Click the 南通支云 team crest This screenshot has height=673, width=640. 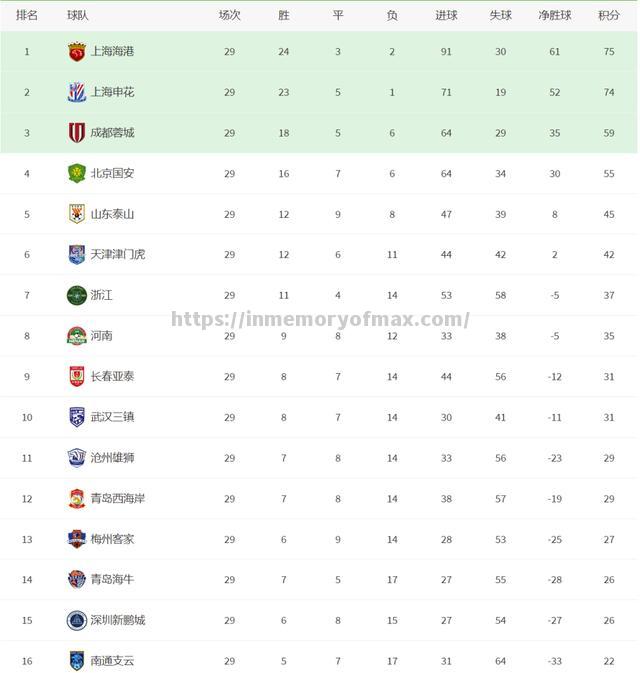pos(77,661)
